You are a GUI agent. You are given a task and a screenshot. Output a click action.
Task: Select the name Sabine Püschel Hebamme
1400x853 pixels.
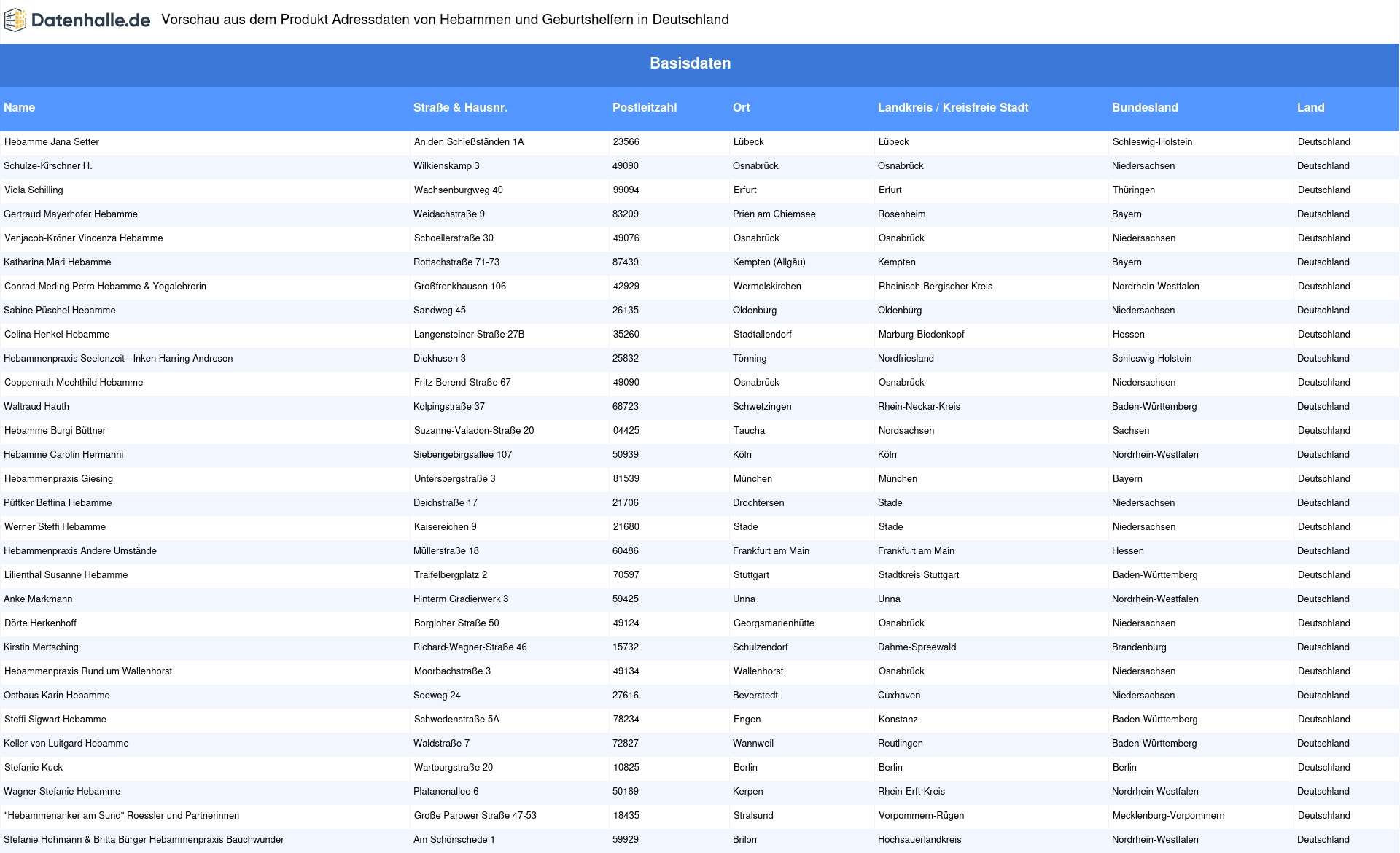[x=60, y=311]
